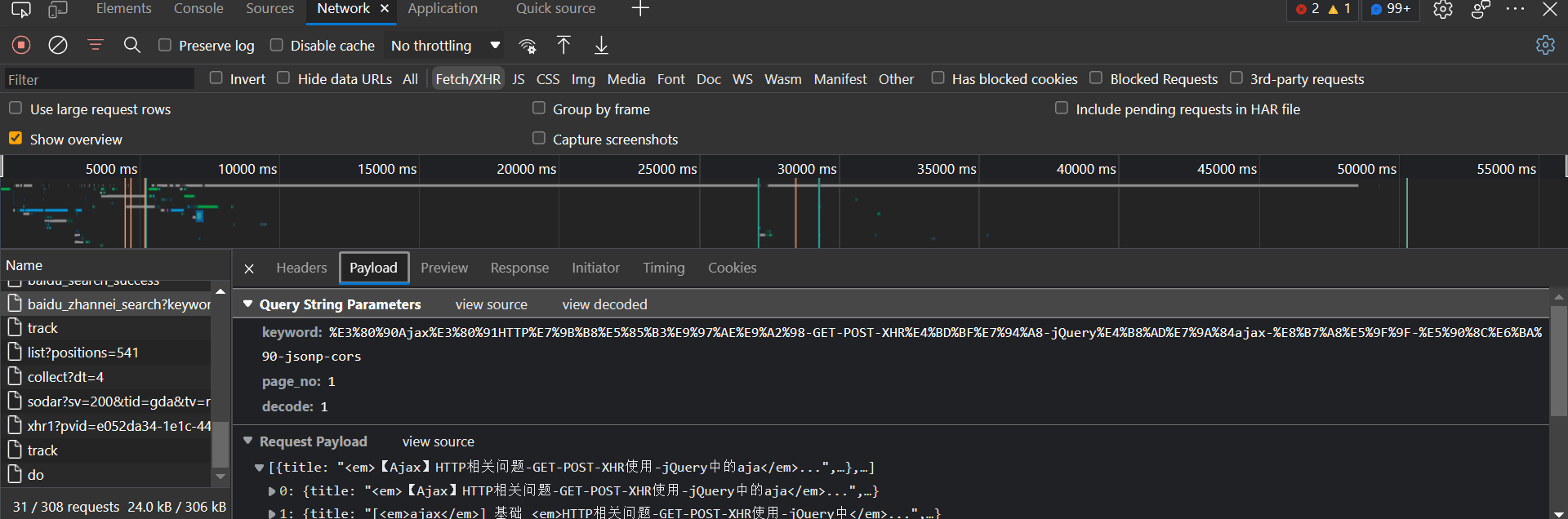Screen dimensions: 1568x519
Task: Import HAR file upload arrow
Action: pyautogui.click(x=563, y=45)
